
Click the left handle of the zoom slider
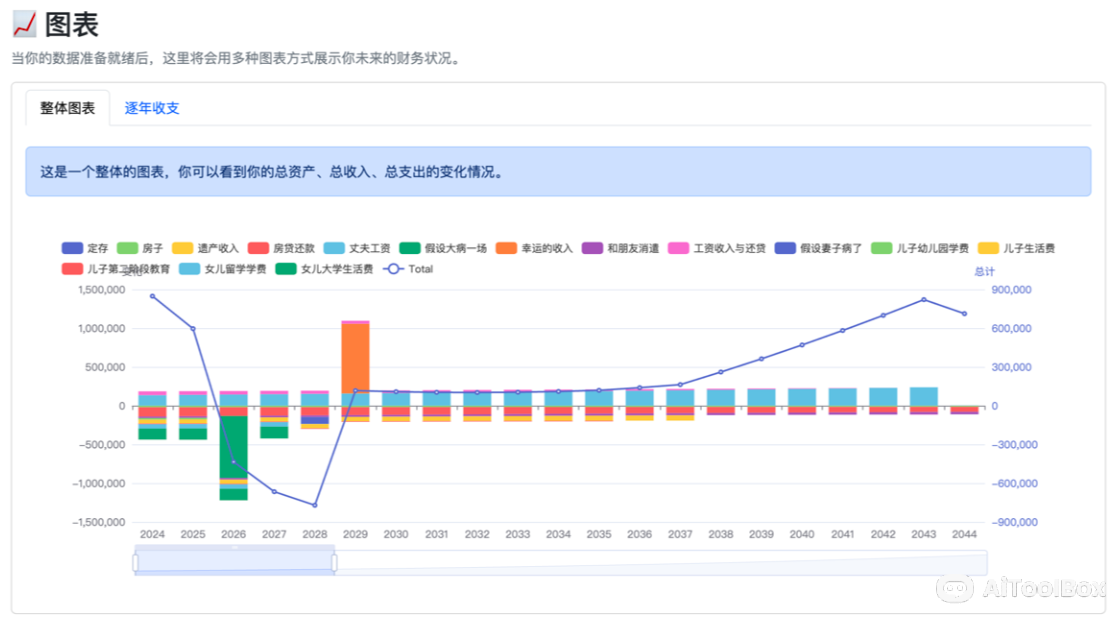[137, 561]
